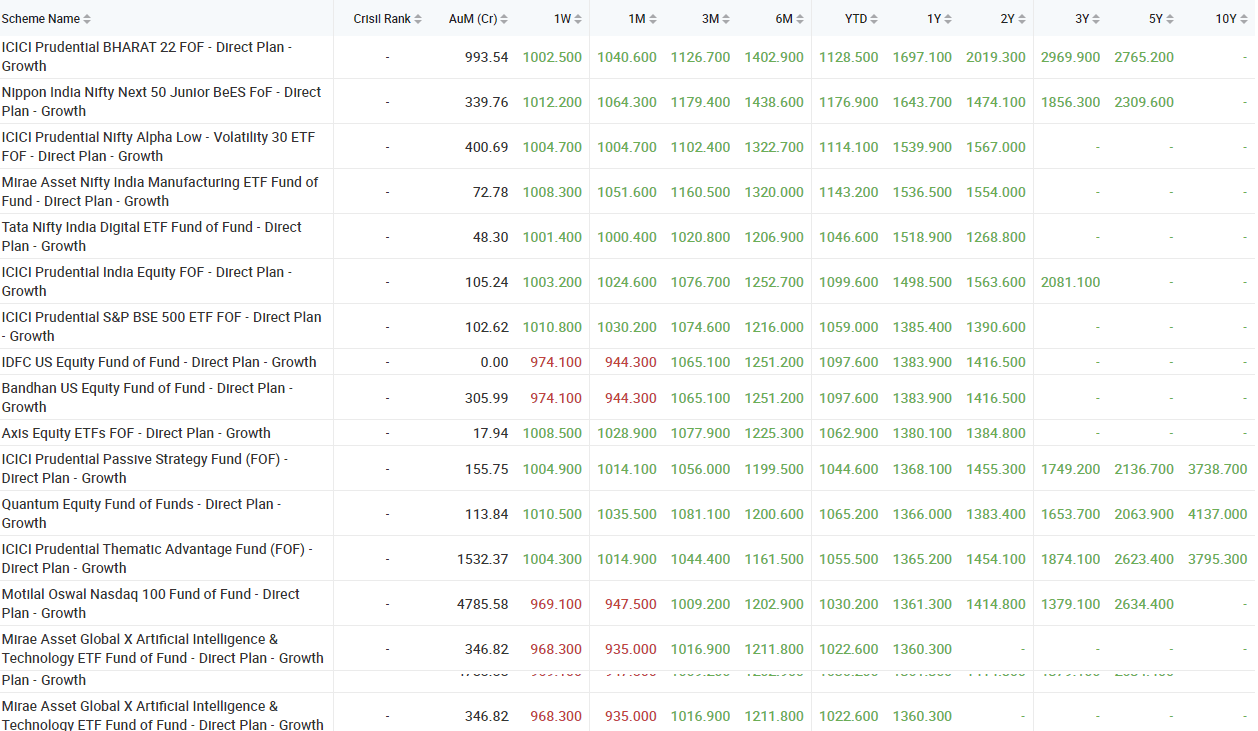Click the Crisil Rank sort arrows

418,19
